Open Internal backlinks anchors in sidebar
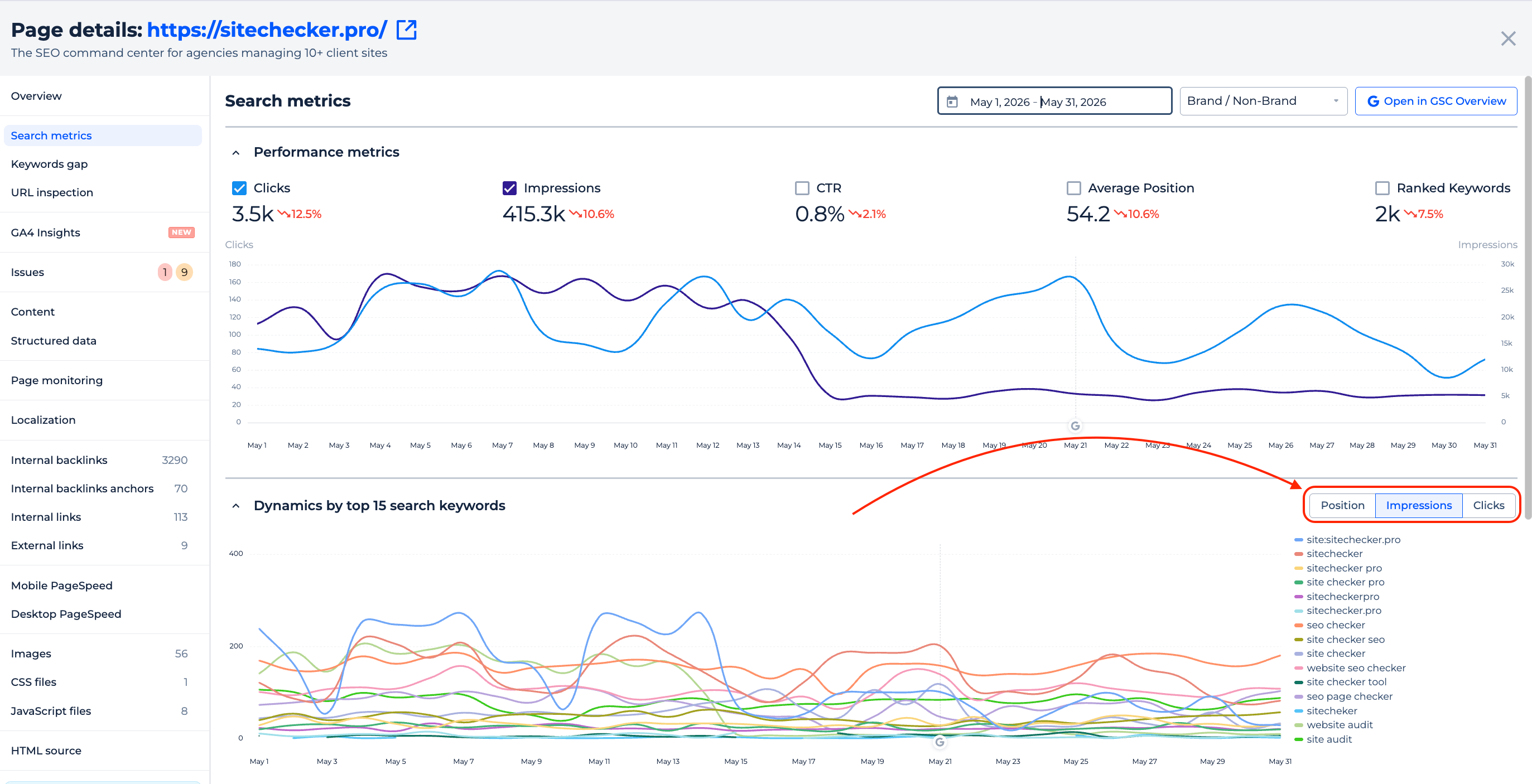The height and width of the screenshot is (784, 1532). pyautogui.click(x=82, y=488)
